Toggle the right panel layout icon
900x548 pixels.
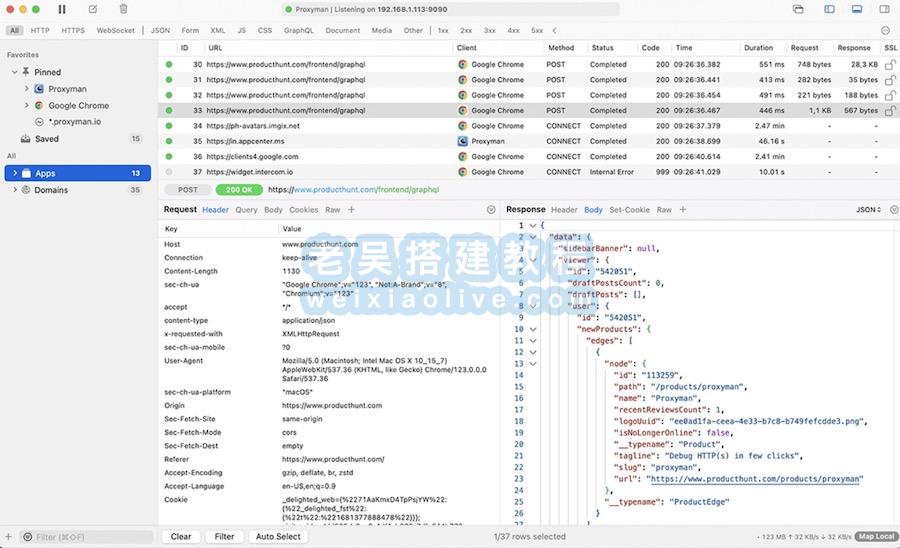(885, 9)
